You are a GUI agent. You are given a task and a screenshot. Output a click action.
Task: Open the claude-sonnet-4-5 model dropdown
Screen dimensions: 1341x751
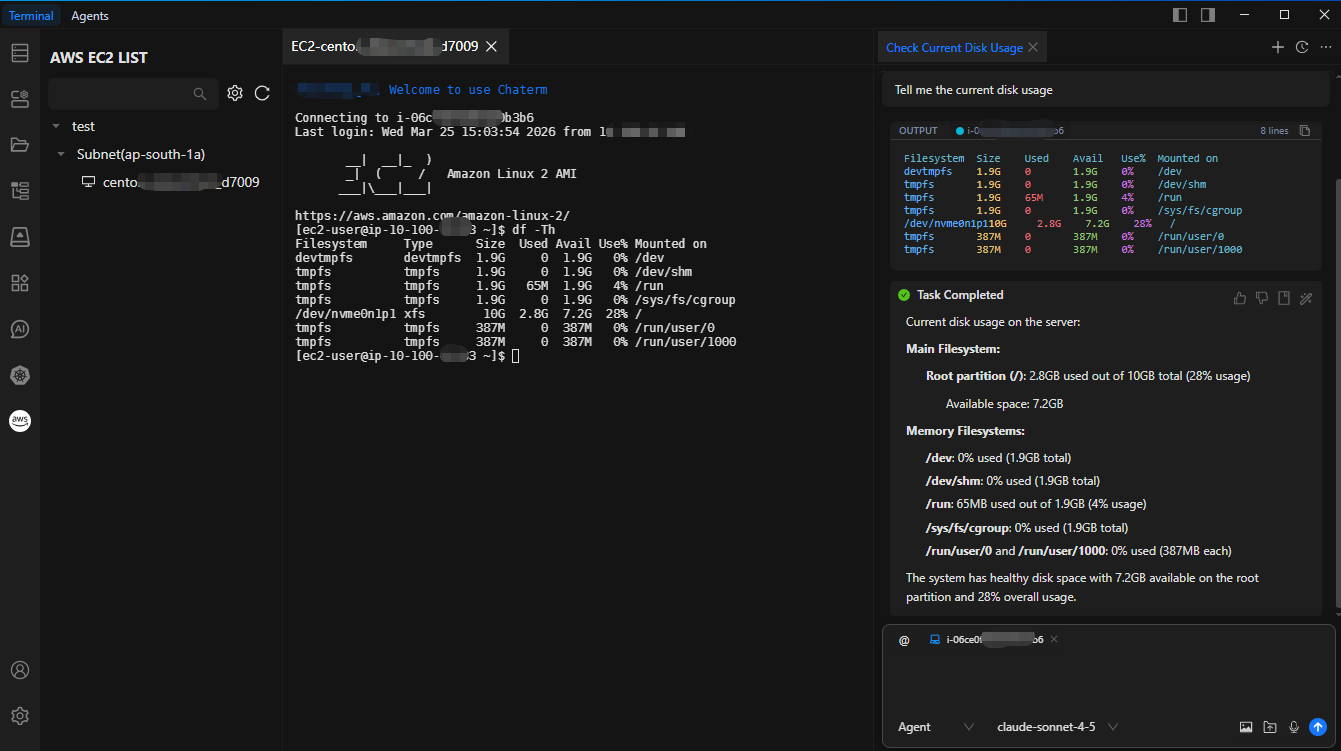tap(1057, 727)
